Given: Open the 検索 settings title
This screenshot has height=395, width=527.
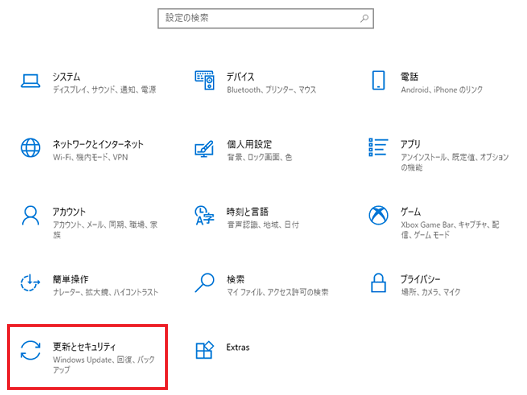Looking at the screenshot, I should pos(235,279).
